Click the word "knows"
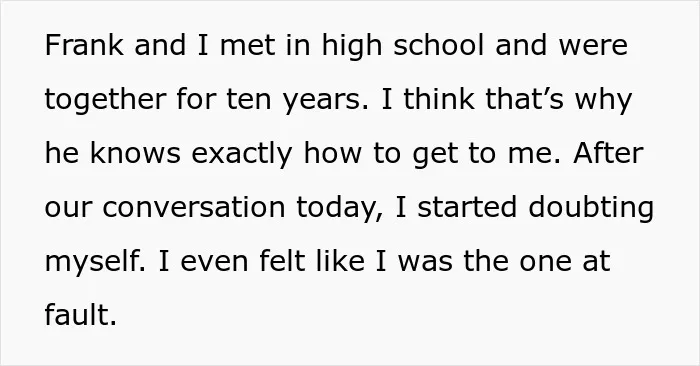 pyautogui.click(x=135, y=153)
